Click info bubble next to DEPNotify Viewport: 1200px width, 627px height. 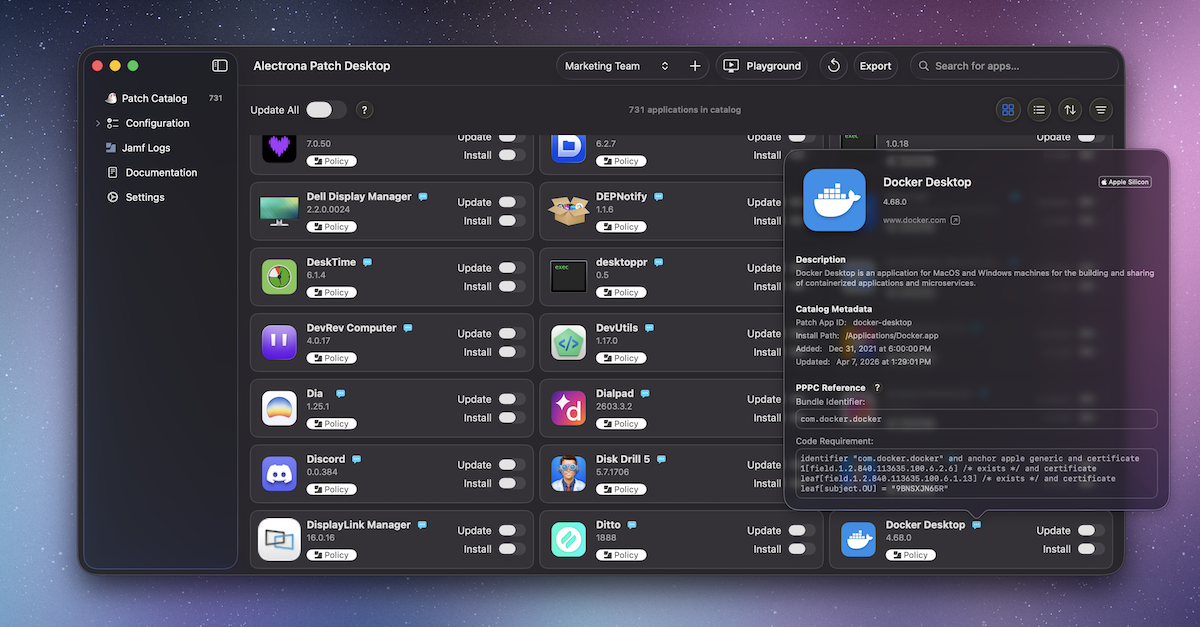658,197
